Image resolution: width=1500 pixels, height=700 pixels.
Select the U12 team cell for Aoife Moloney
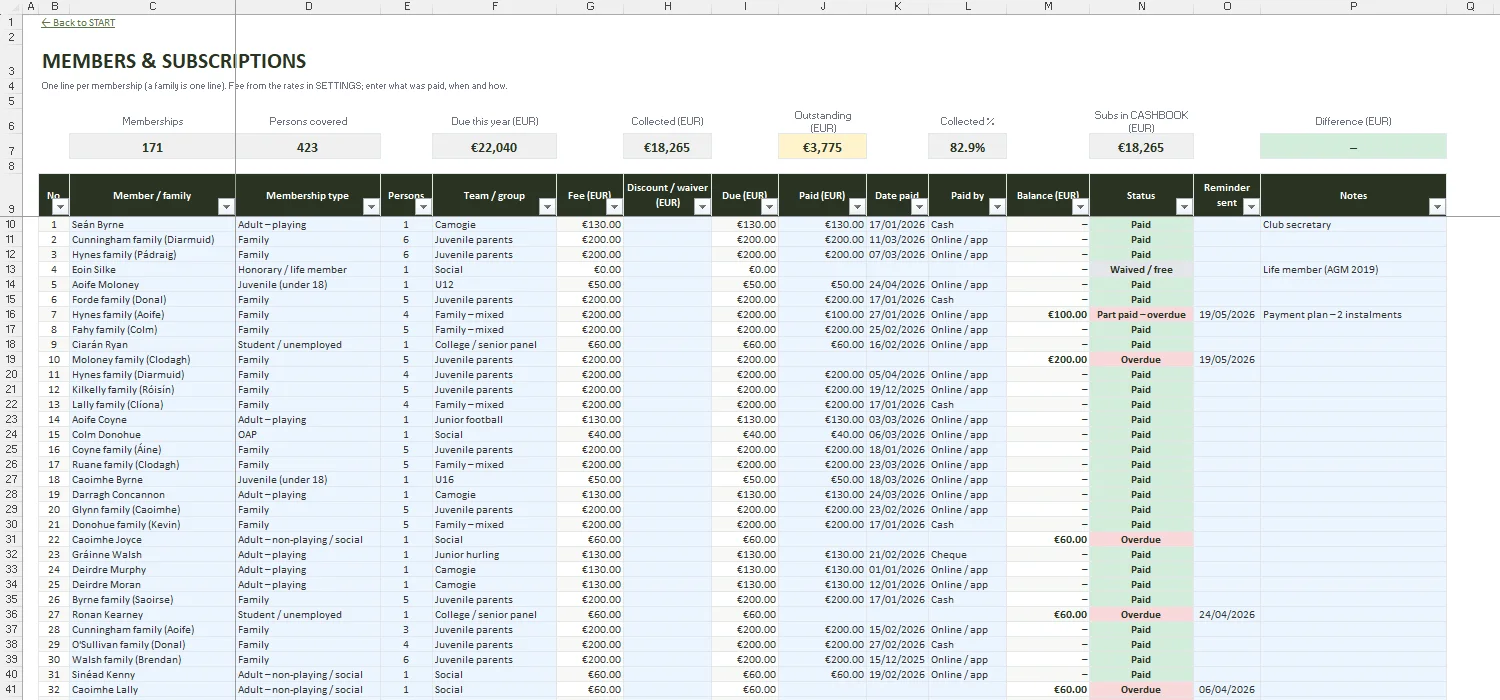tap(494, 285)
